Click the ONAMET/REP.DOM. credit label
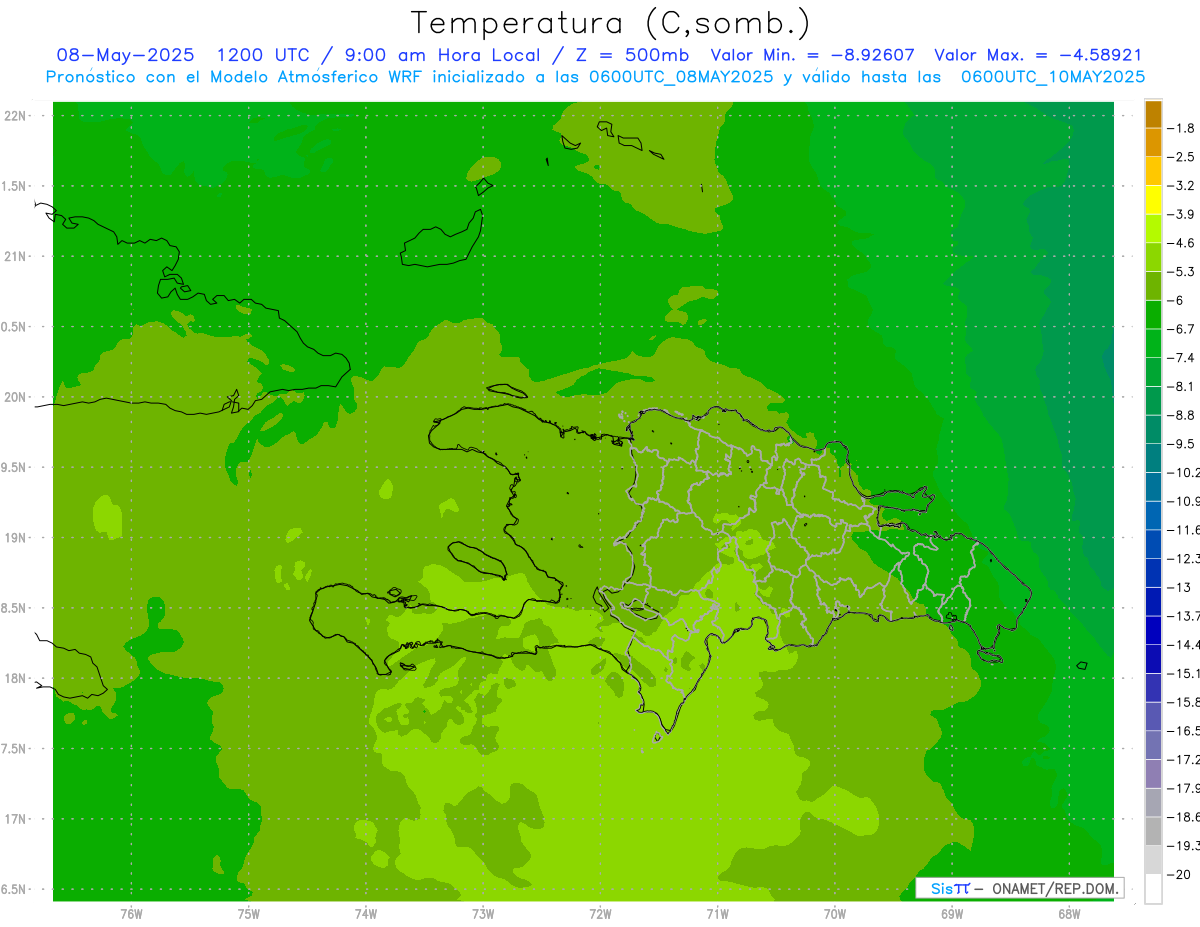The width and height of the screenshot is (1200, 927). 1054,888
